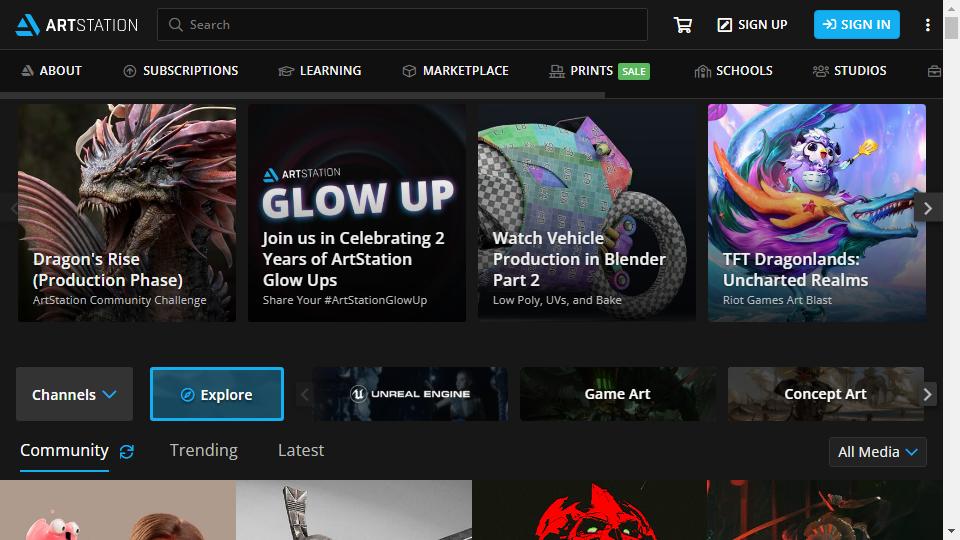
Task: Open the ArtStation Glow Up banner
Action: click(x=357, y=213)
